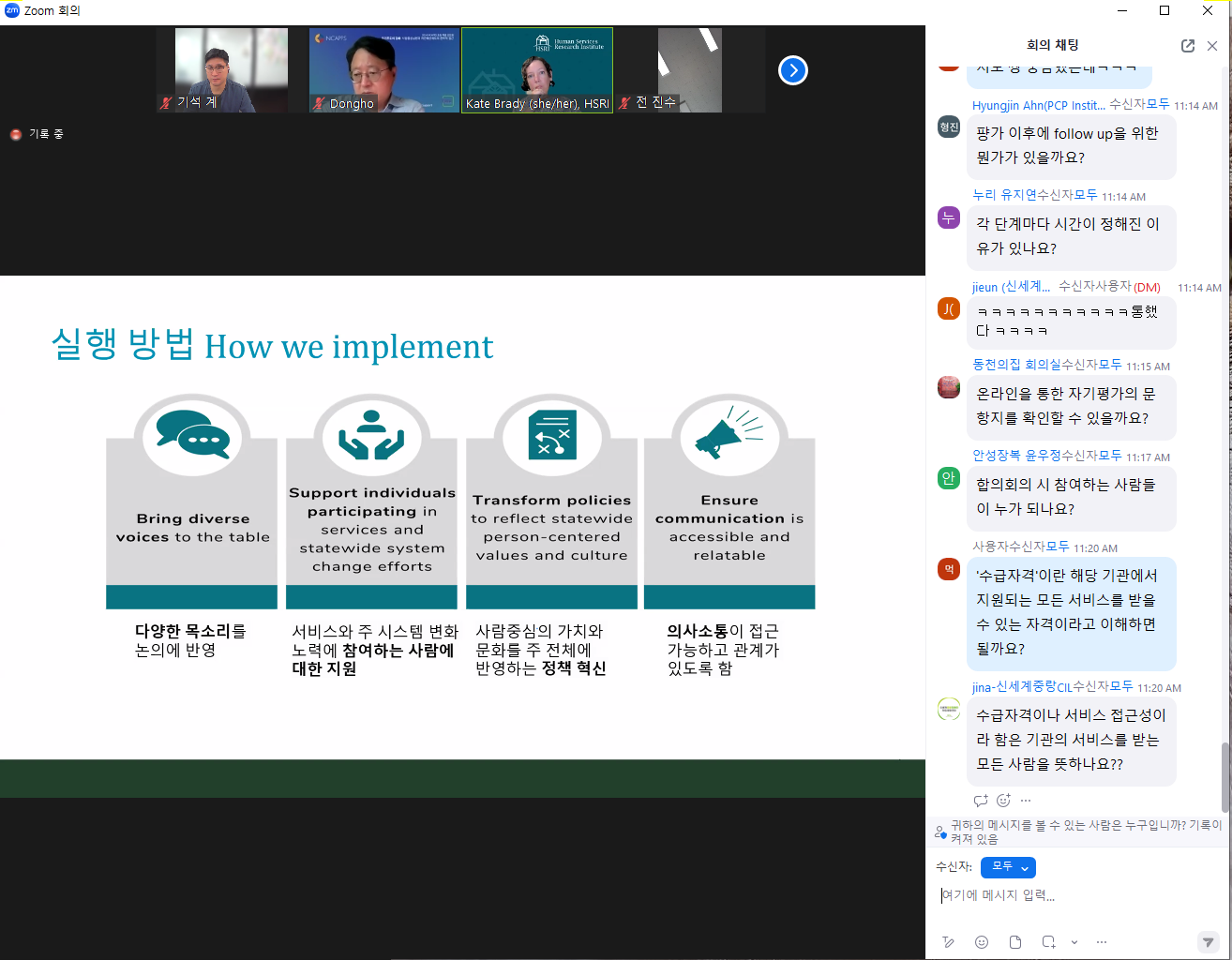Type in the chat message input field

[1069, 896]
